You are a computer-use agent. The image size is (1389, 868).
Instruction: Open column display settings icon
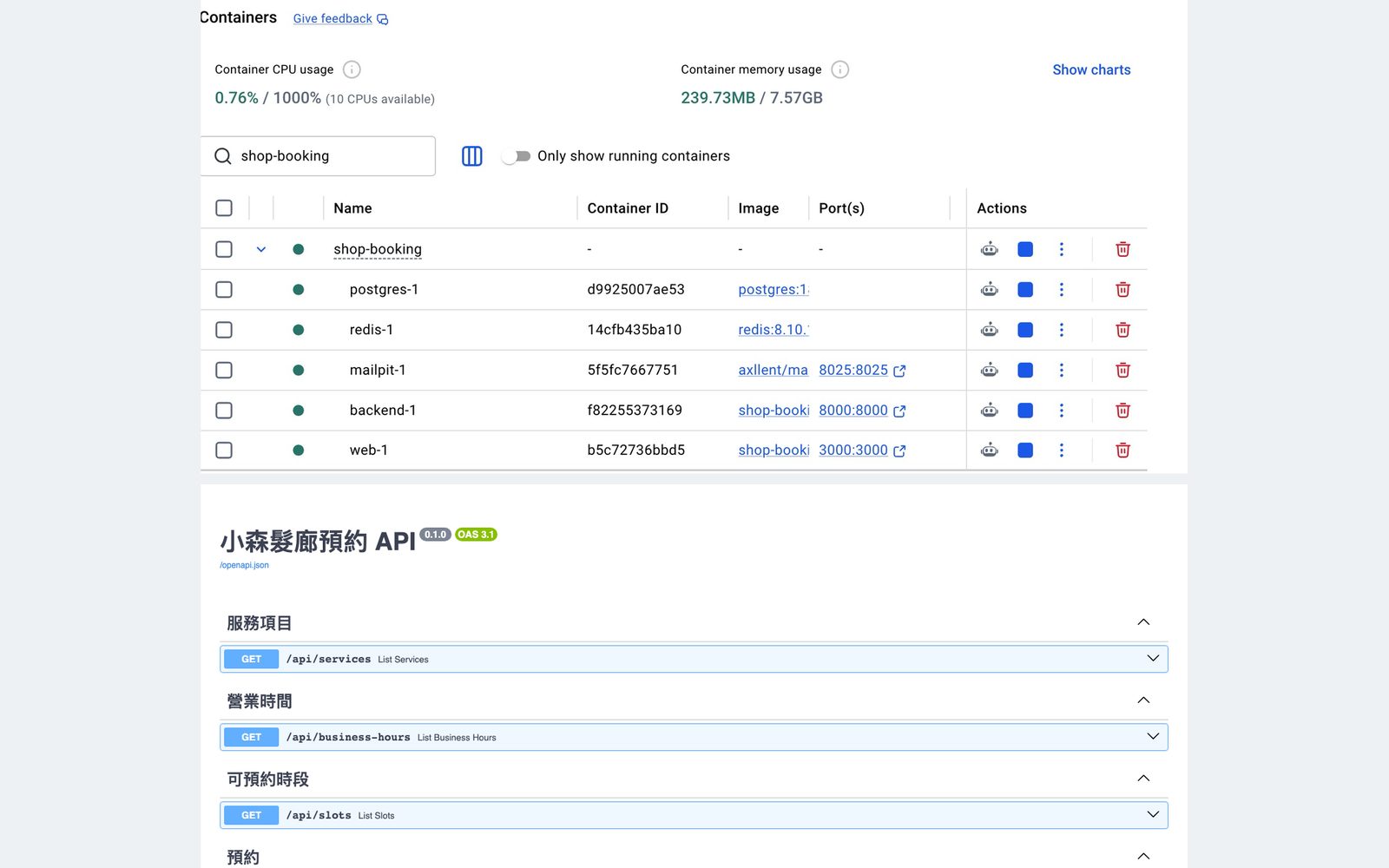point(472,156)
